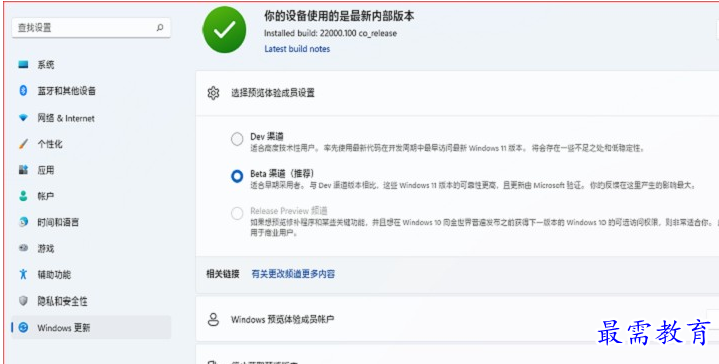Click the Installed build: 22000.100 co_release text
The image size is (719, 364).
click(330, 33)
